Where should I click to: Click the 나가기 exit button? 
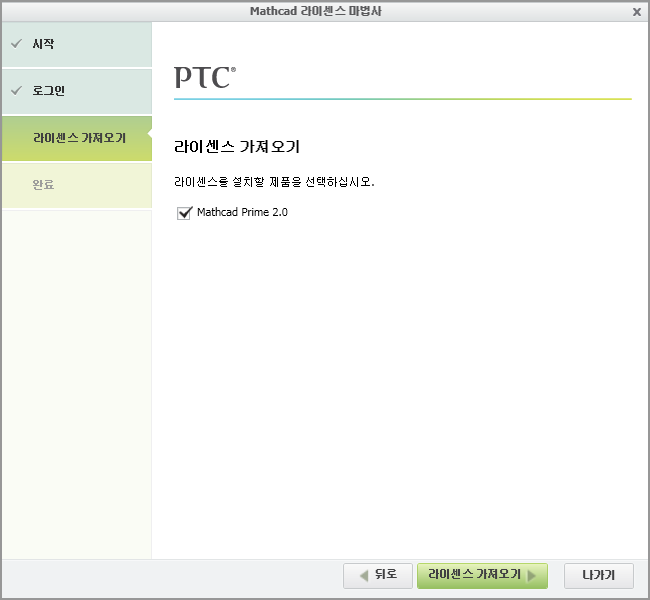point(599,576)
